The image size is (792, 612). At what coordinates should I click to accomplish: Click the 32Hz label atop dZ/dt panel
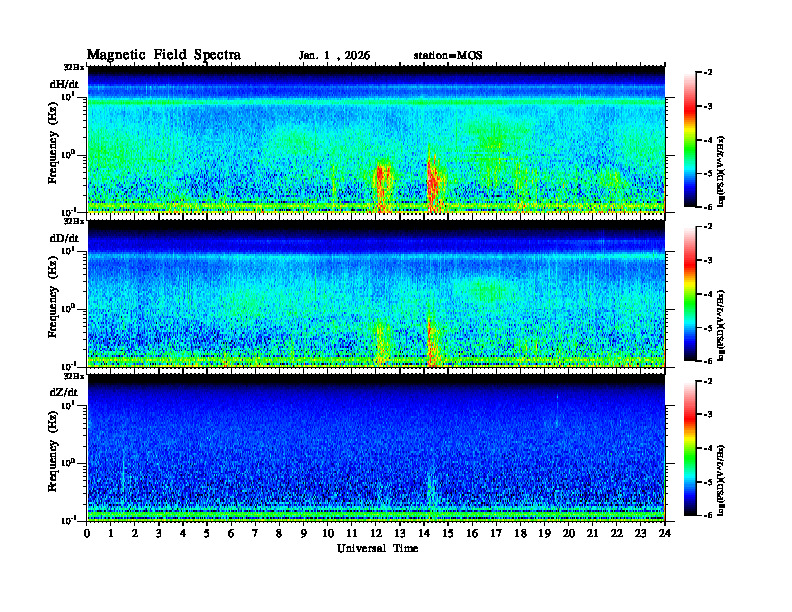click(74, 376)
